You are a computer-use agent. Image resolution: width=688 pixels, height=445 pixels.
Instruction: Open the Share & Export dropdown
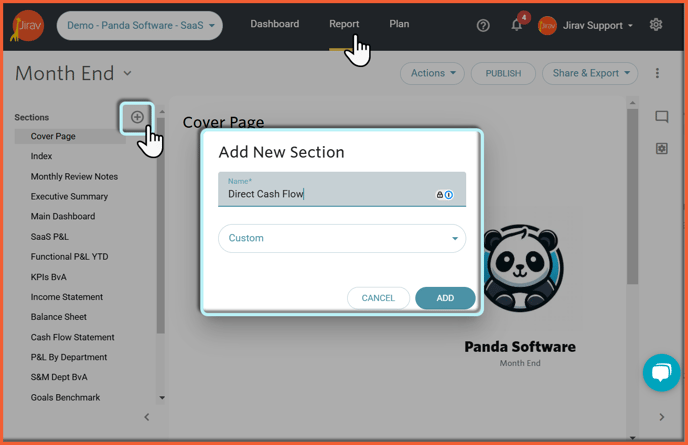tap(590, 73)
